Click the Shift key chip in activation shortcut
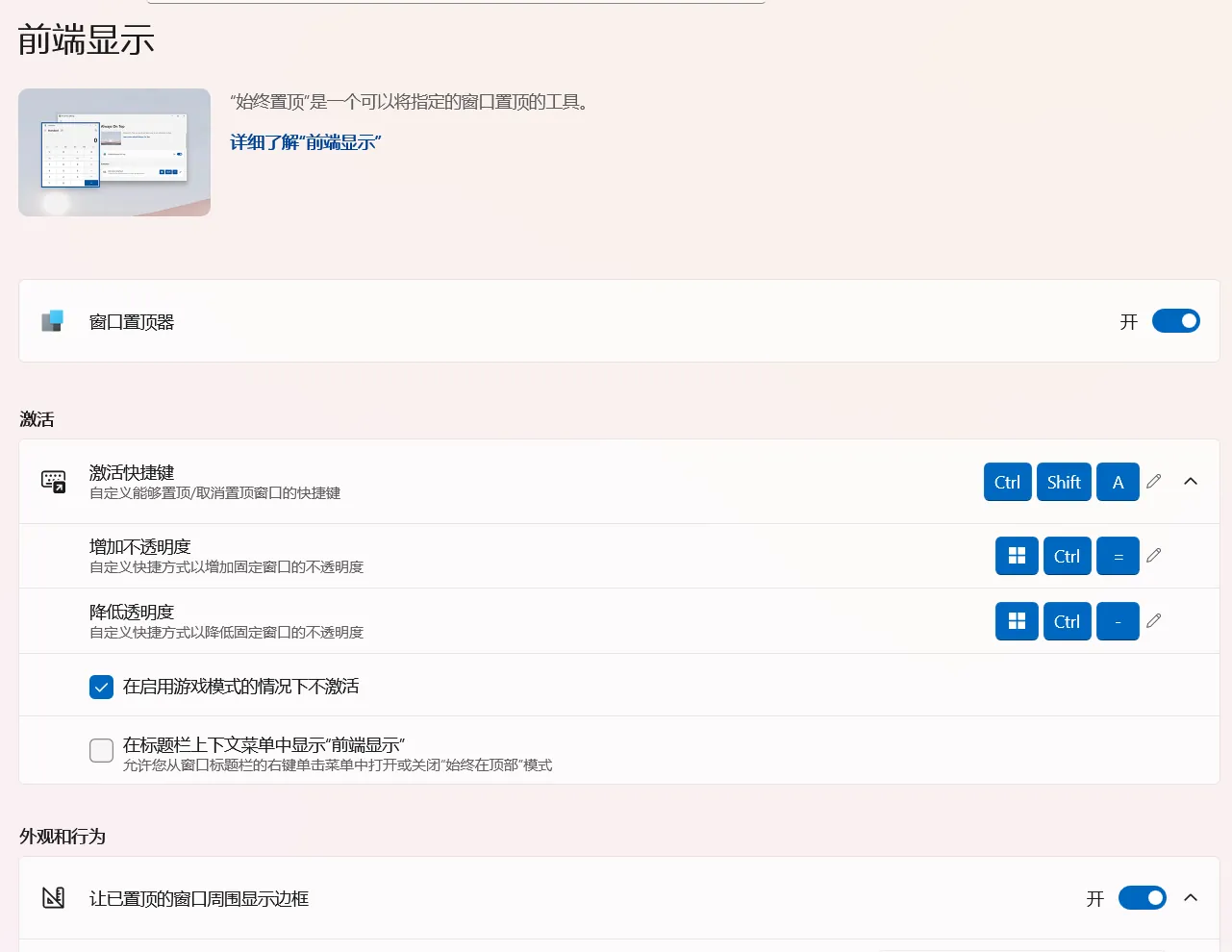 click(1064, 482)
